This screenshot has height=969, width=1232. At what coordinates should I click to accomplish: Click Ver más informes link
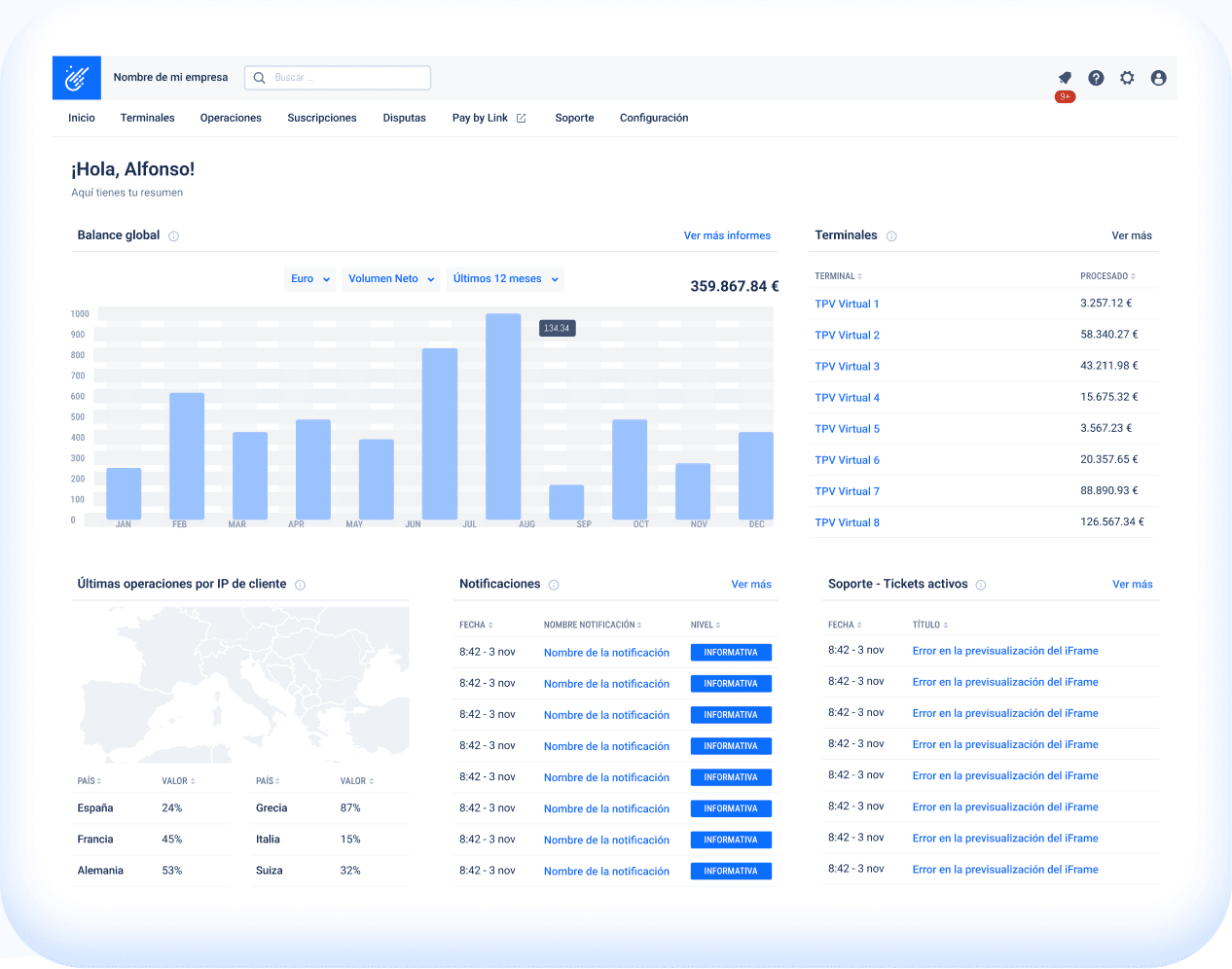point(727,236)
